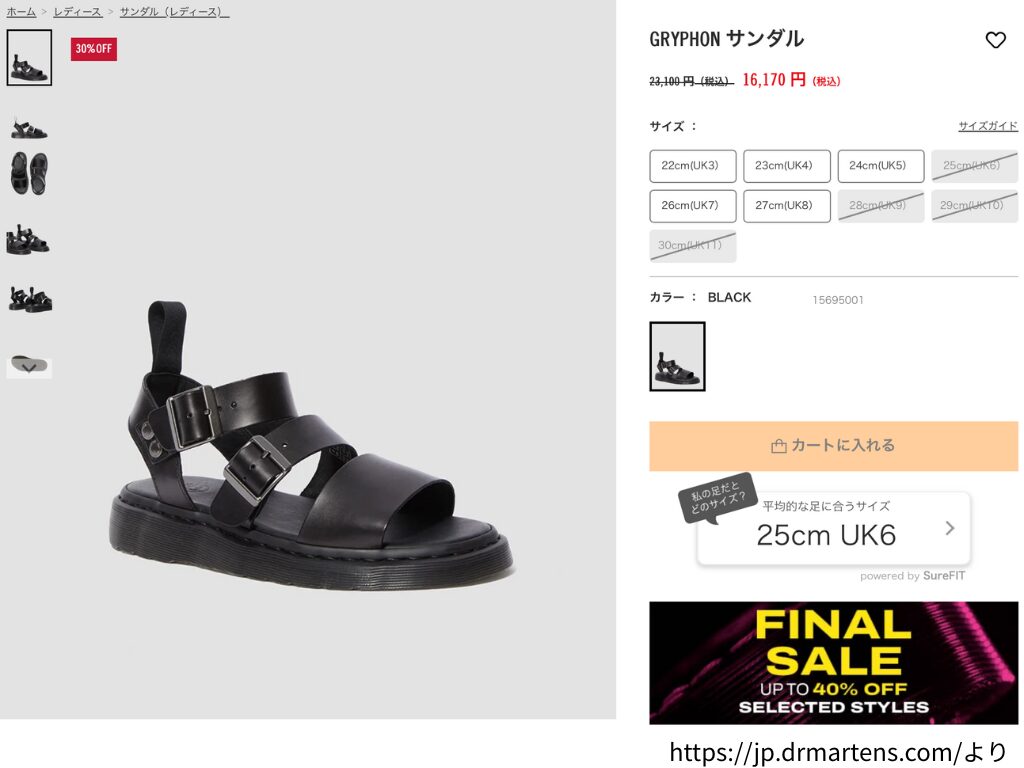Go to ホーム in breadcrumb
The image size is (1024, 768).
tap(21, 12)
